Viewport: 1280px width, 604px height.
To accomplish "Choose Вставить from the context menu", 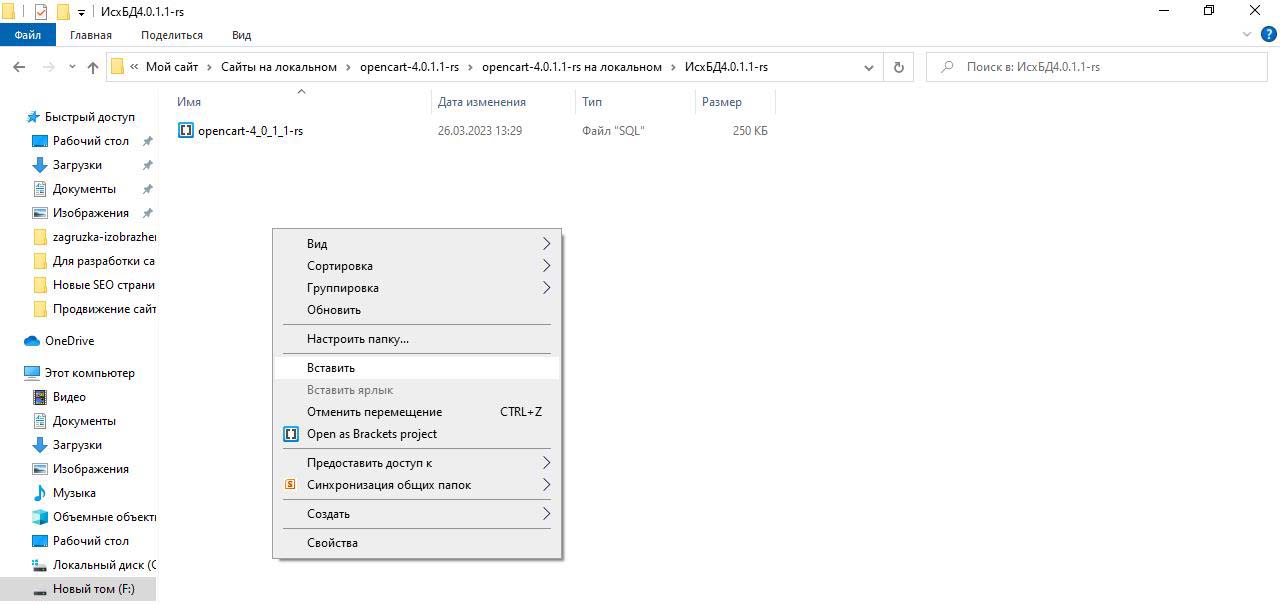I will [x=331, y=368].
